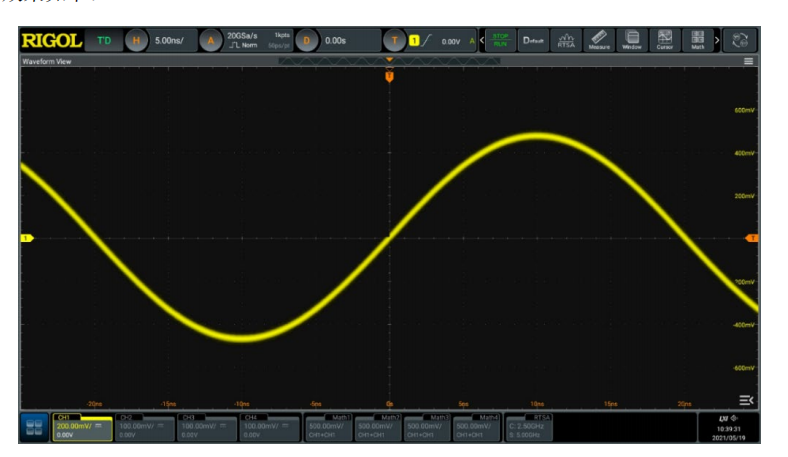Open the Waveform View hamburger menu
Viewport: 788px width, 457px height.
pos(748,62)
